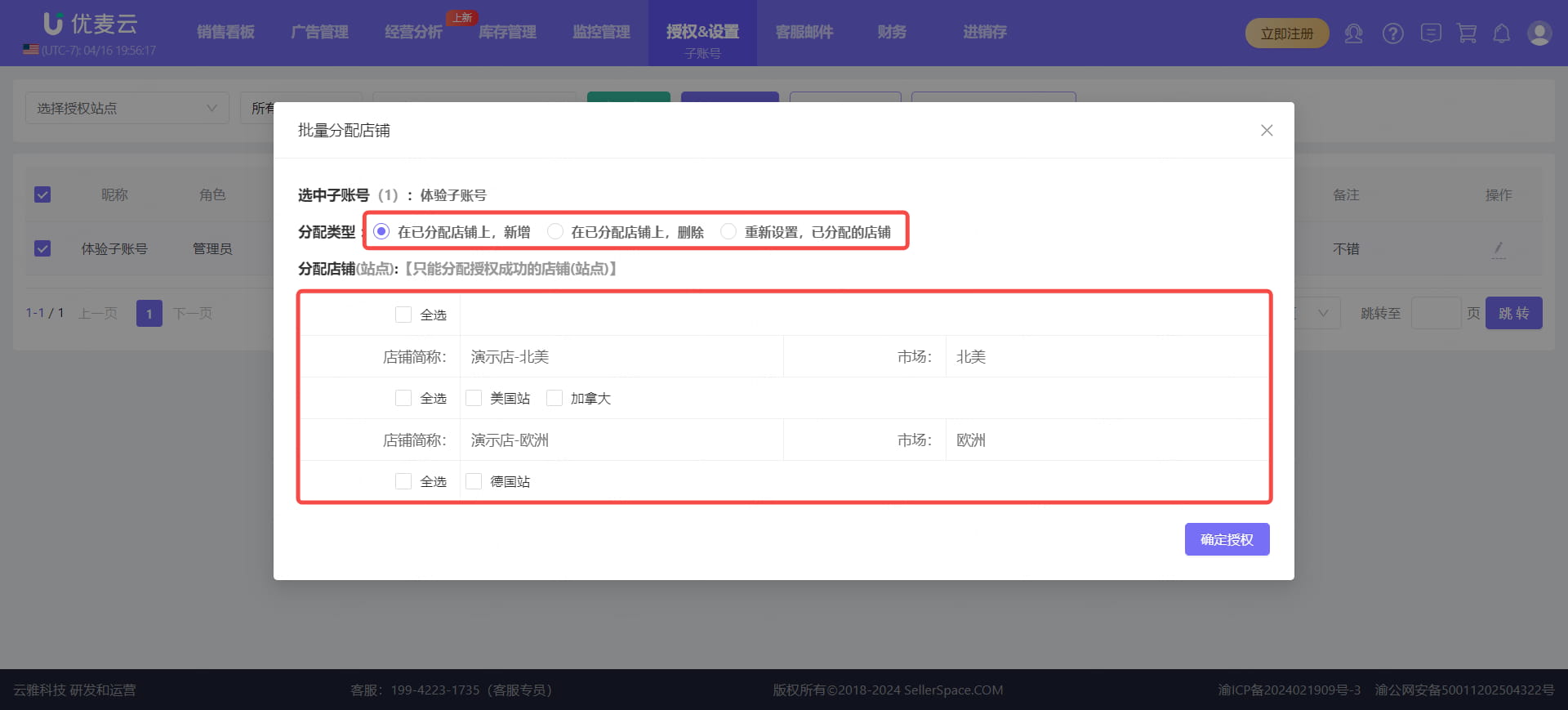The width and height of the screenshot is (1568, 710).
Task: Click the customer service headset icon
Action: pyautogui.click(x=1353, y=33)
